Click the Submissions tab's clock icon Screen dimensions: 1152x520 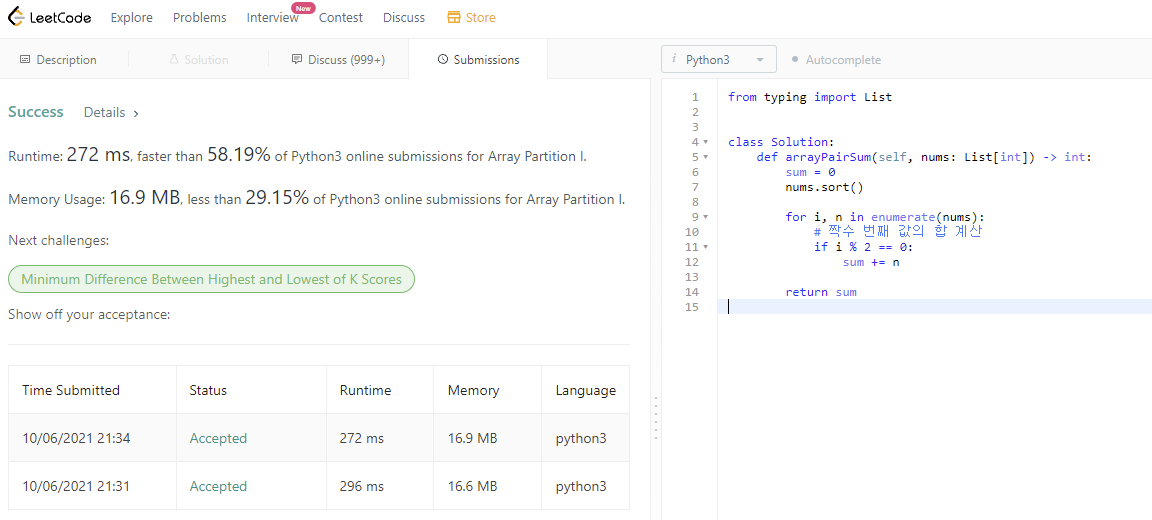pos(443,60)
